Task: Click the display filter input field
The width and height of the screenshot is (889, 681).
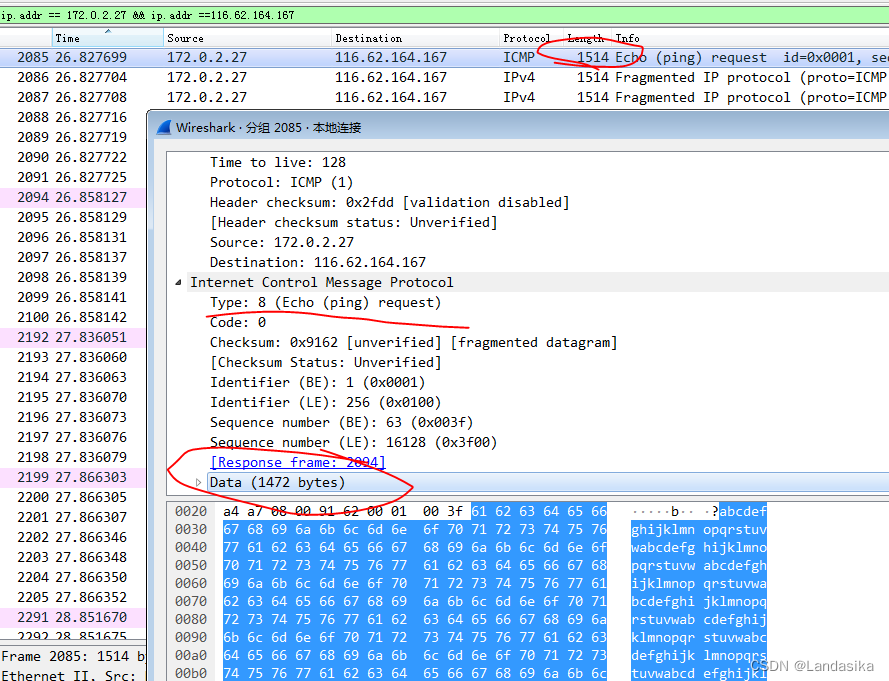Action: click(x=444, y=15)
